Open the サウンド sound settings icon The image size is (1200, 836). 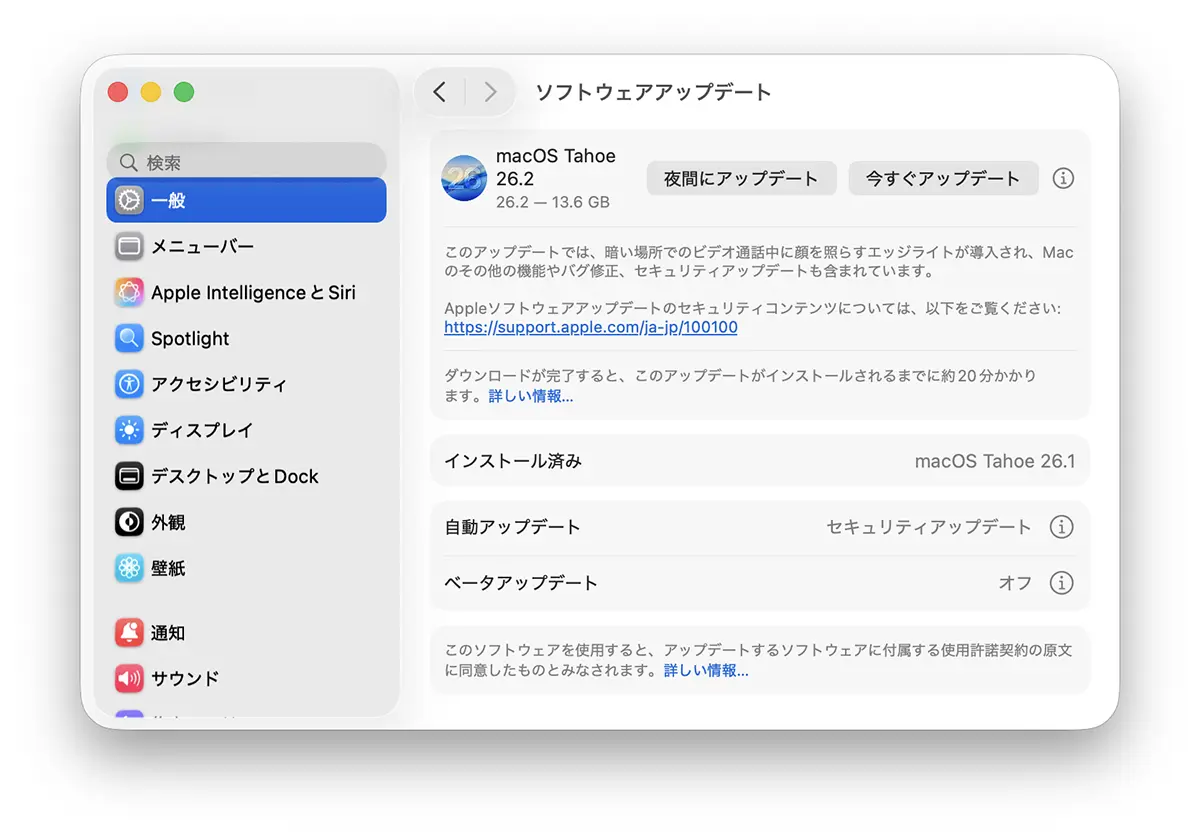coord(129,678)
